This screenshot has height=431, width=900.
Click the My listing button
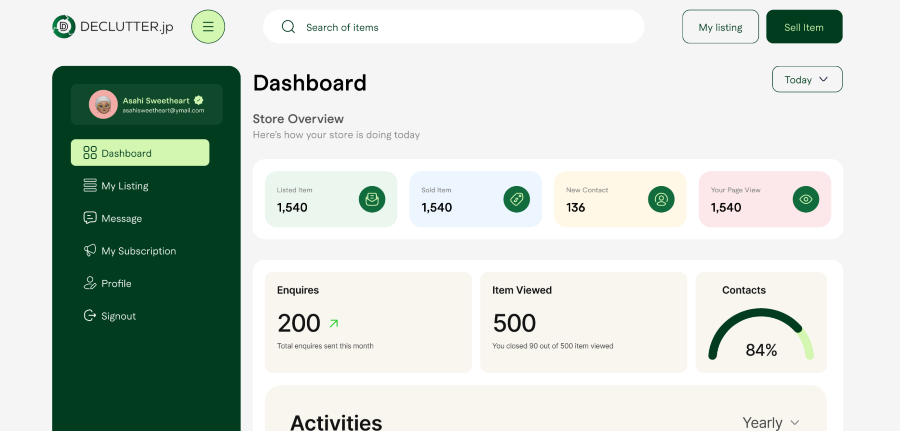click(720, 26)
